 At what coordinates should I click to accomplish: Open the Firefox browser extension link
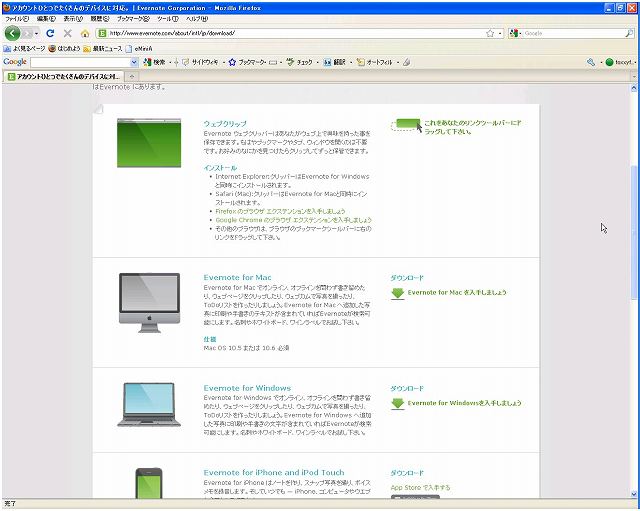[x=280, y=211]
